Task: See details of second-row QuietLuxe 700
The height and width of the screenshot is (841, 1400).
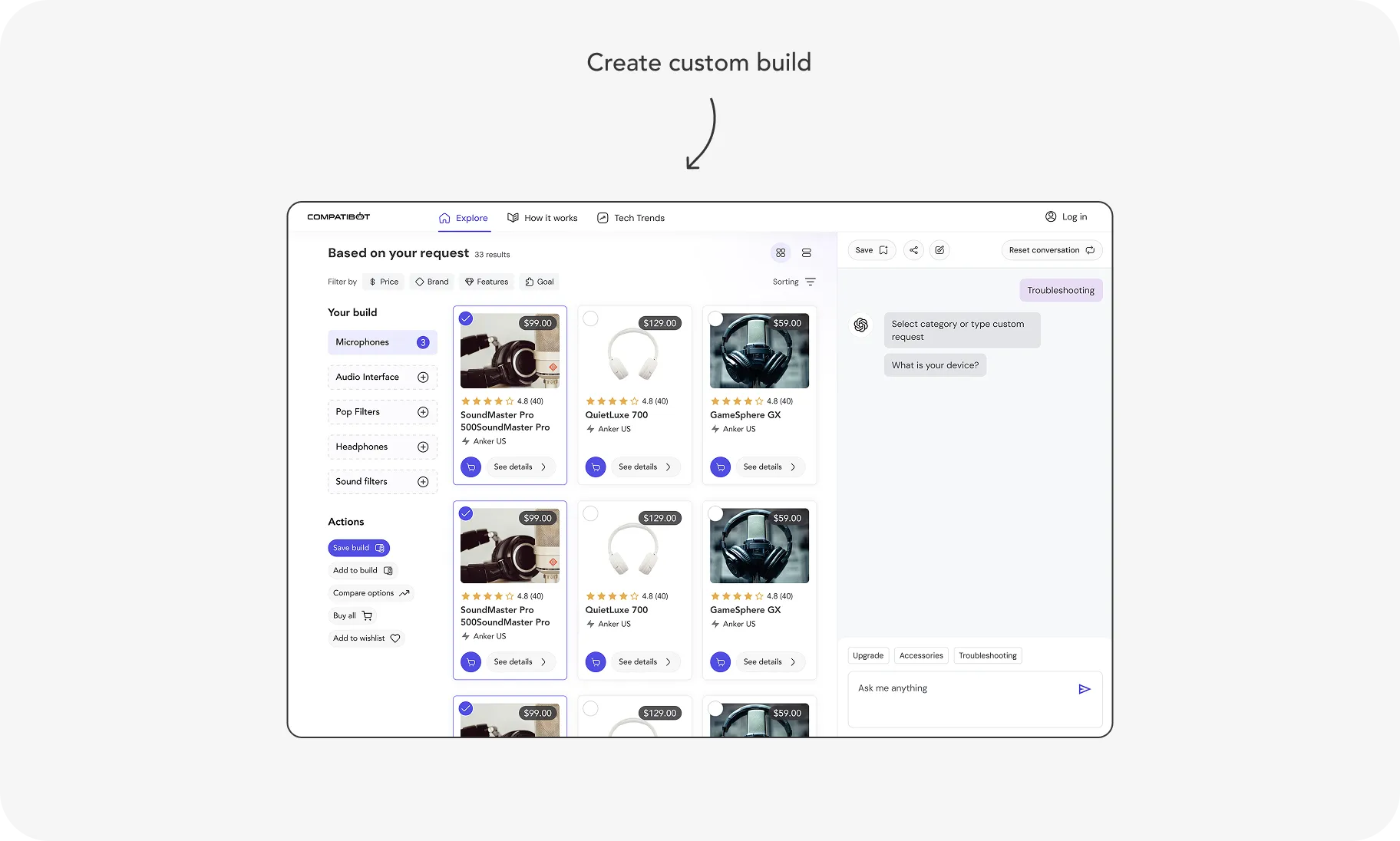Action: click(x=646, y=661)
